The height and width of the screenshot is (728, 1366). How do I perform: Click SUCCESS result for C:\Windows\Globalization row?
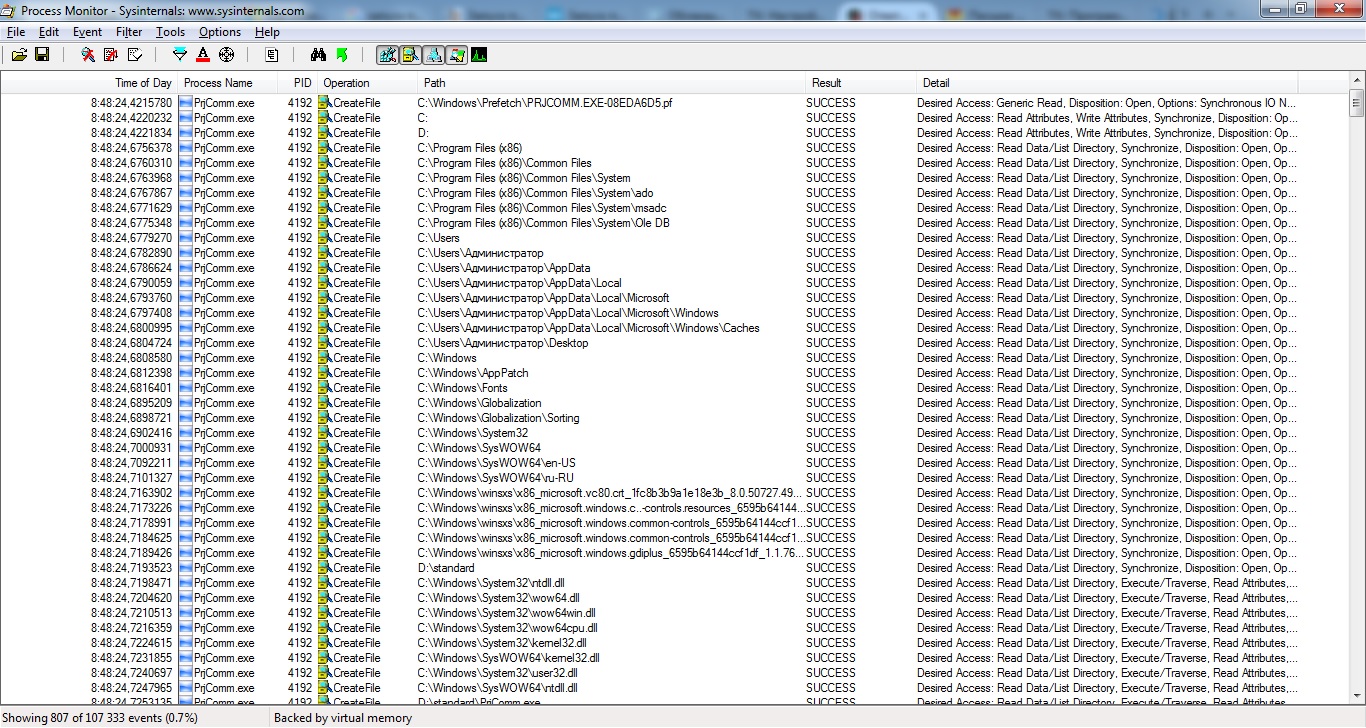[831, 403]
